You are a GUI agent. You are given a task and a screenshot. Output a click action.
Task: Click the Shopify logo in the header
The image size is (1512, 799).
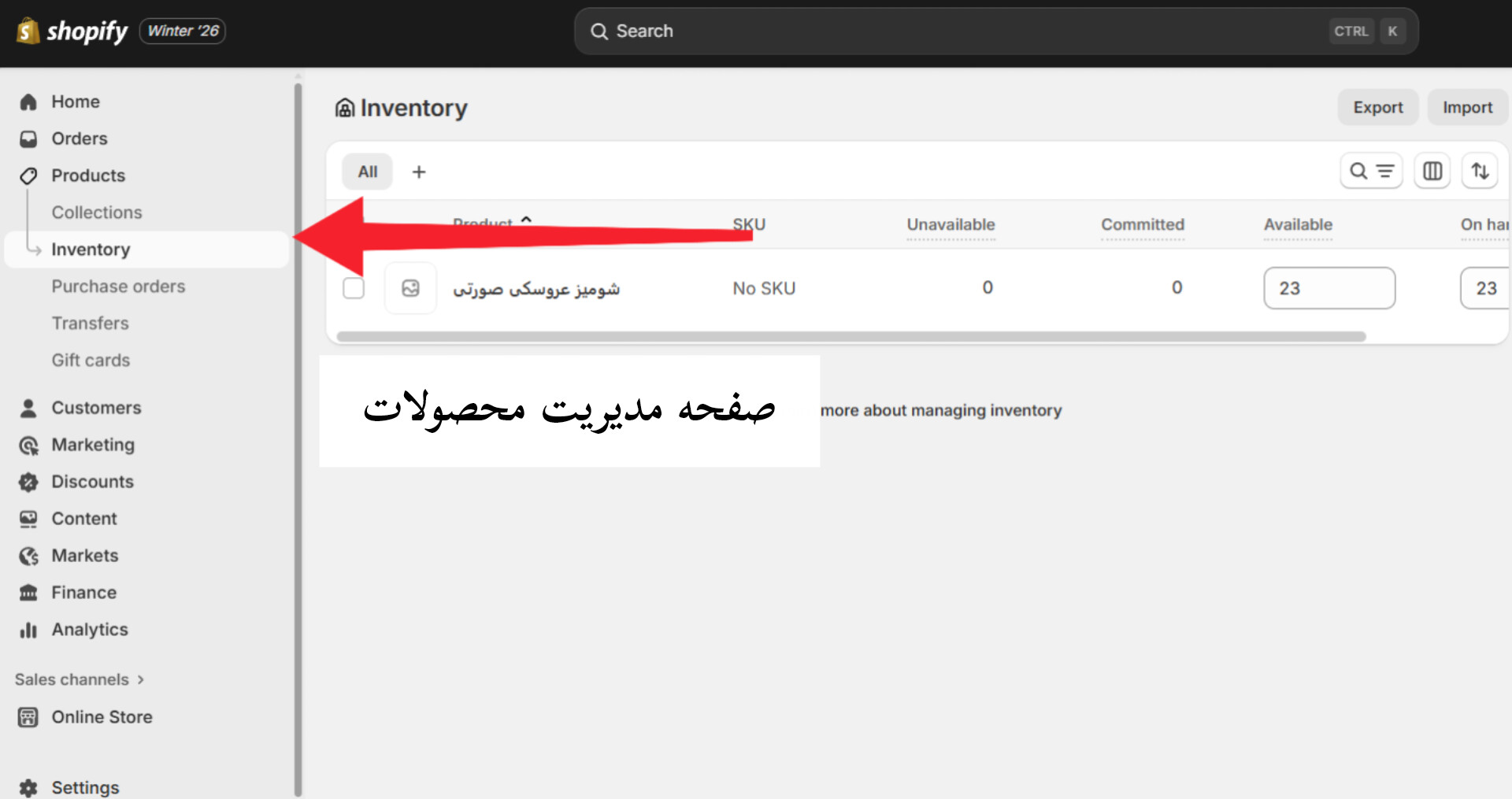[x=72, y=31]
